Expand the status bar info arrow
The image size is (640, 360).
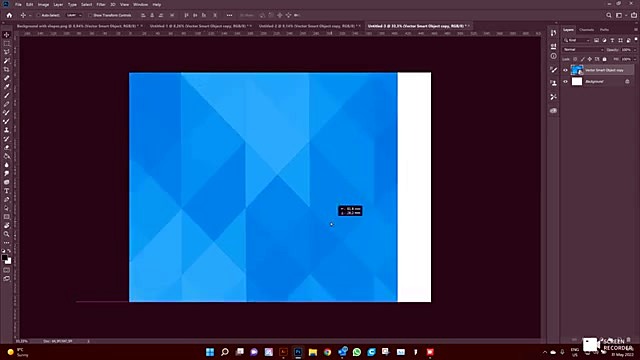point(88,341)
